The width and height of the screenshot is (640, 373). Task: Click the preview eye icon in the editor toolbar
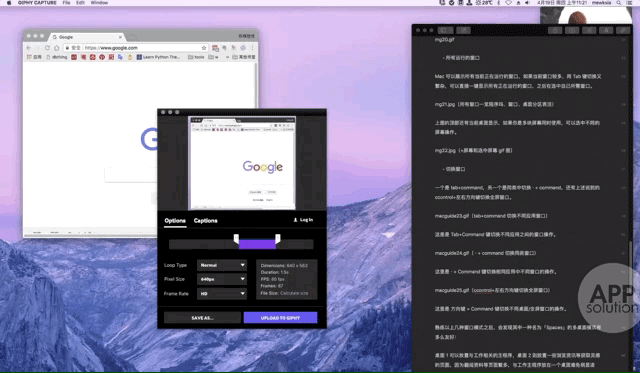(x=572, y=30)
